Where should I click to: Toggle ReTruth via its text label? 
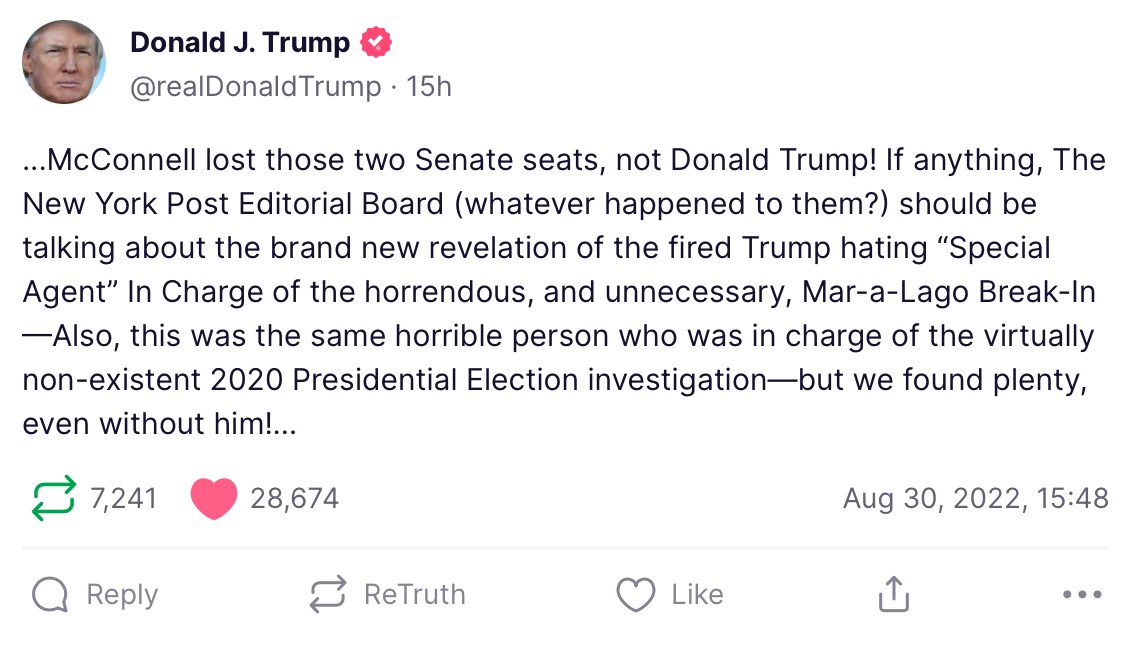click(x=414, y=595)
